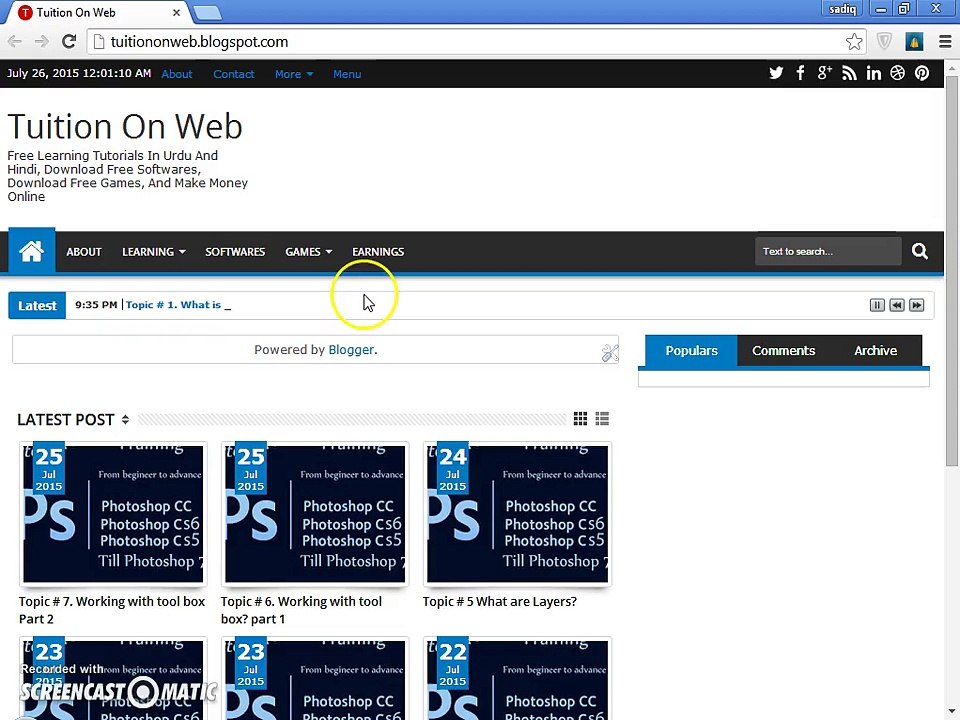Viewport: 960px width, 720px height.
Task: Expand the LEARNING dropdown menu
Action: point(154,252)
